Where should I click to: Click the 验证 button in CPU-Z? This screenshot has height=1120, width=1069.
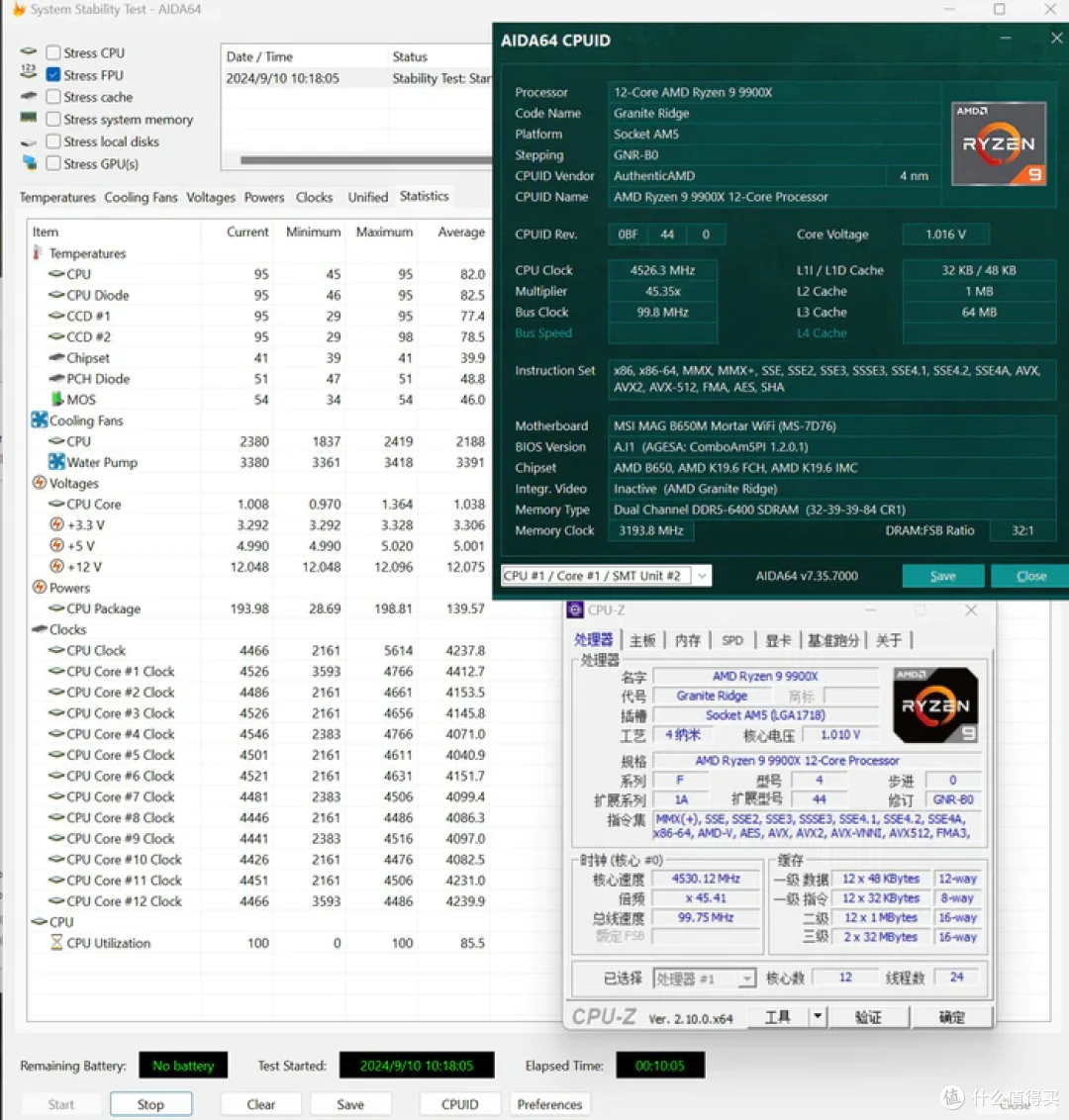[868, 1016]
